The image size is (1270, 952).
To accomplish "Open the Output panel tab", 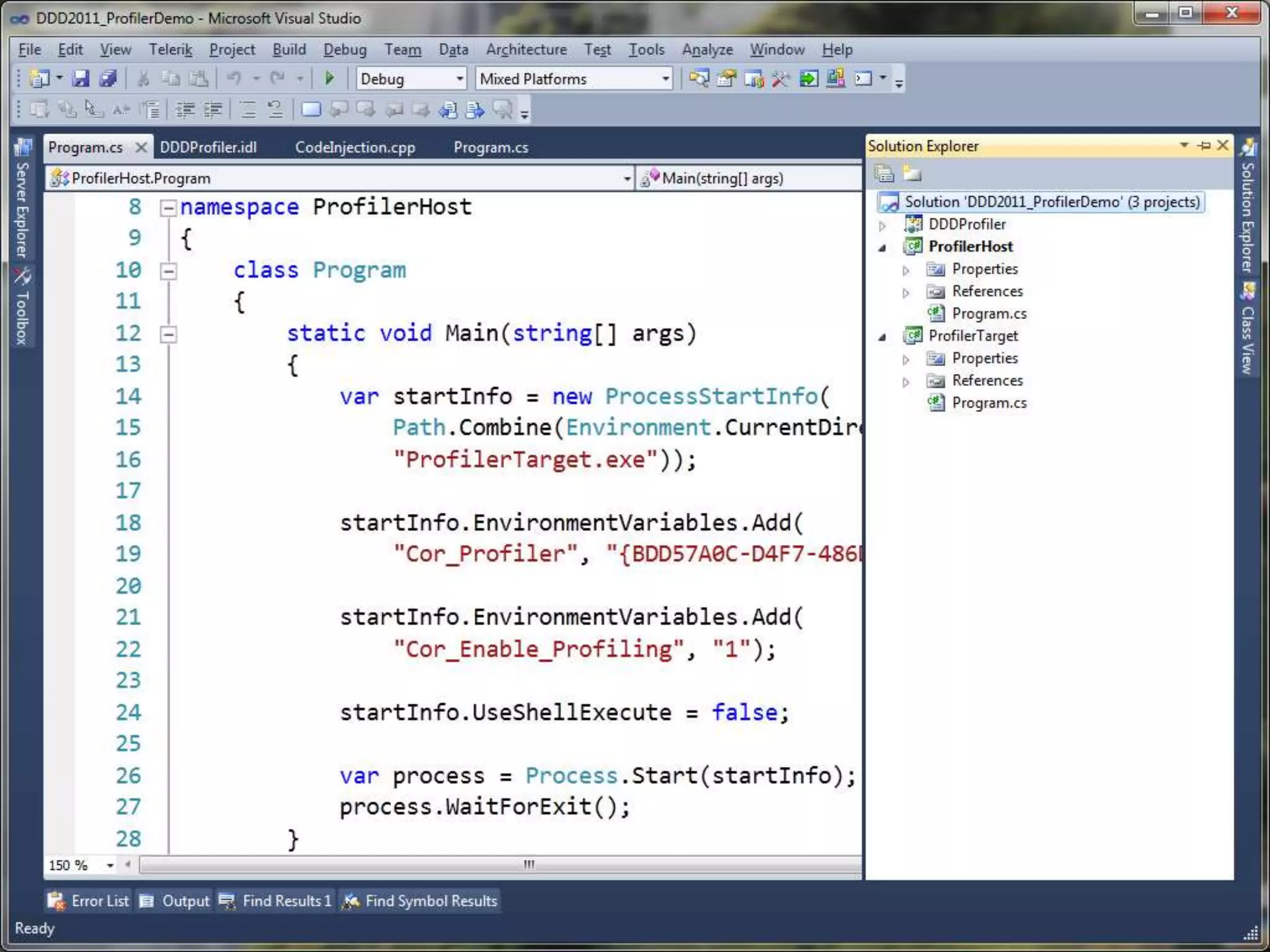I will pyautogui.click(x=174, y=901).
